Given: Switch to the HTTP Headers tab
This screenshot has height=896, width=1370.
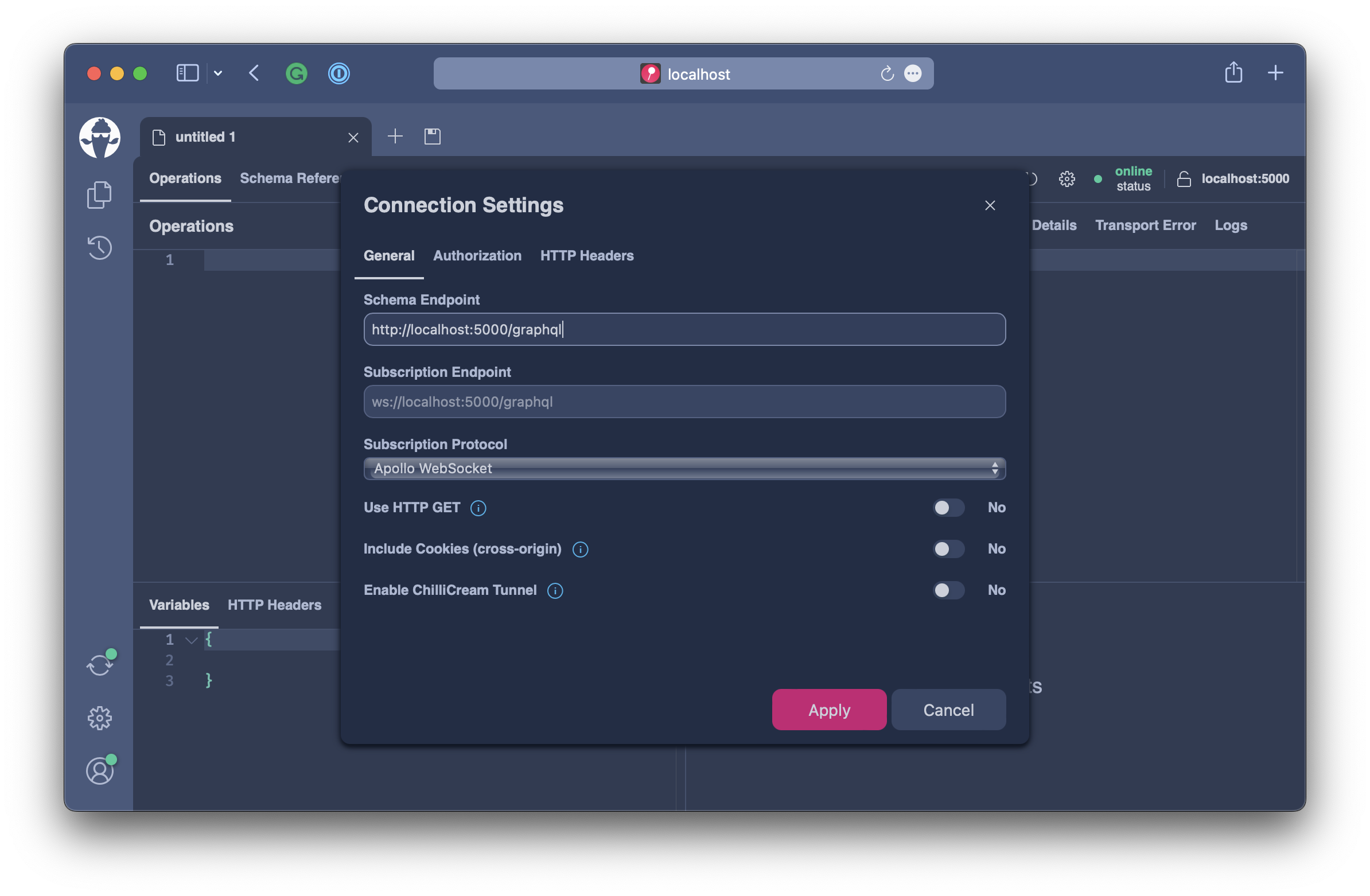Looking at the screenshot, I should coord(587,255).
